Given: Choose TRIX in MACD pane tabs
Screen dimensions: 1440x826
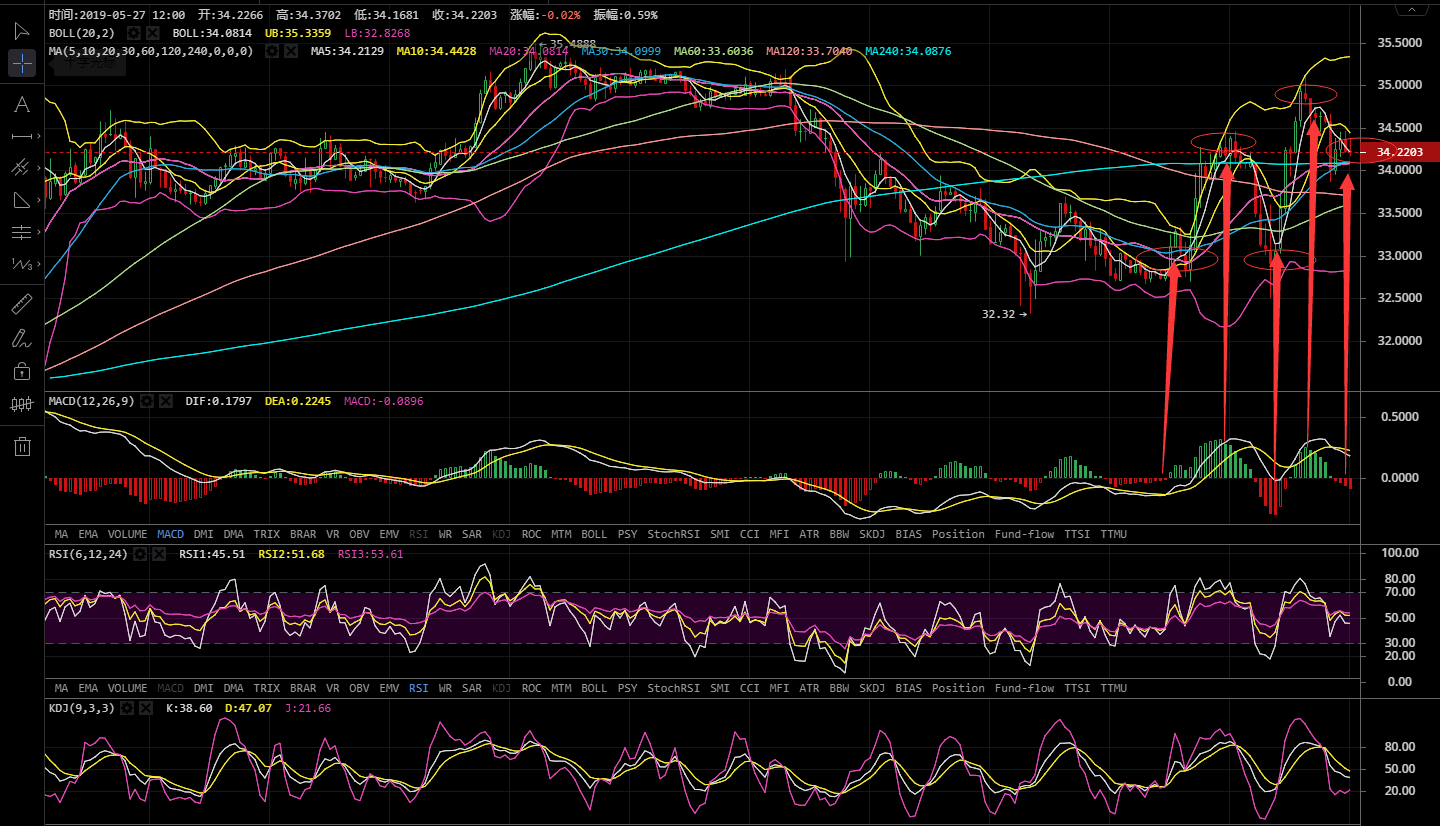Looking at the screenshot, I should [266, 534].
